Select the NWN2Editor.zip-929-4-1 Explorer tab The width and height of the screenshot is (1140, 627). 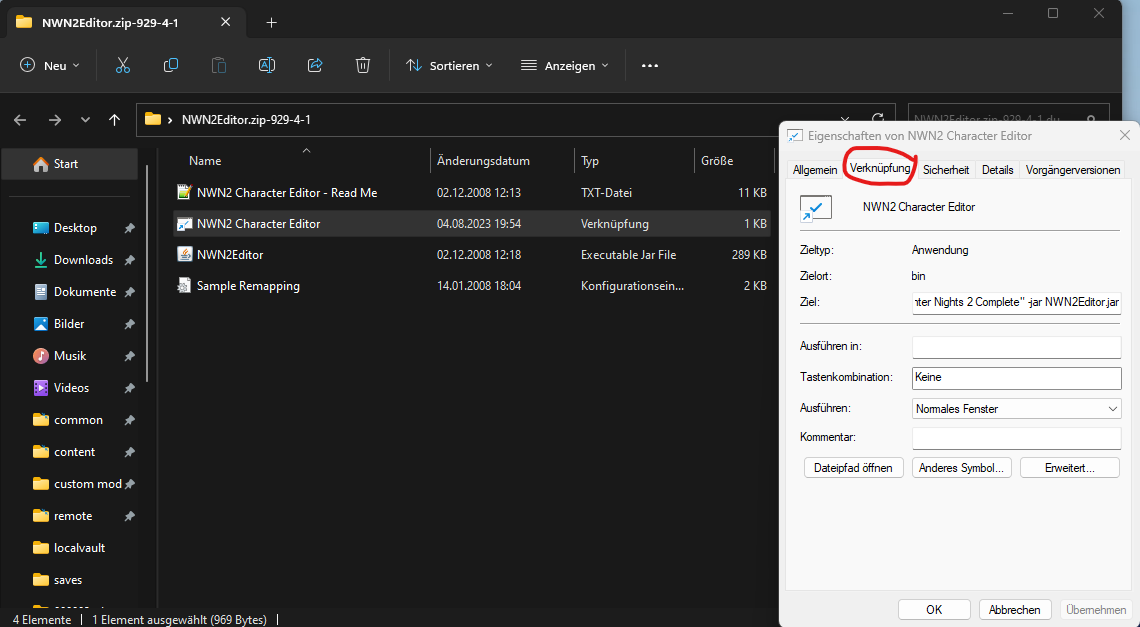(x=124, y=23)
